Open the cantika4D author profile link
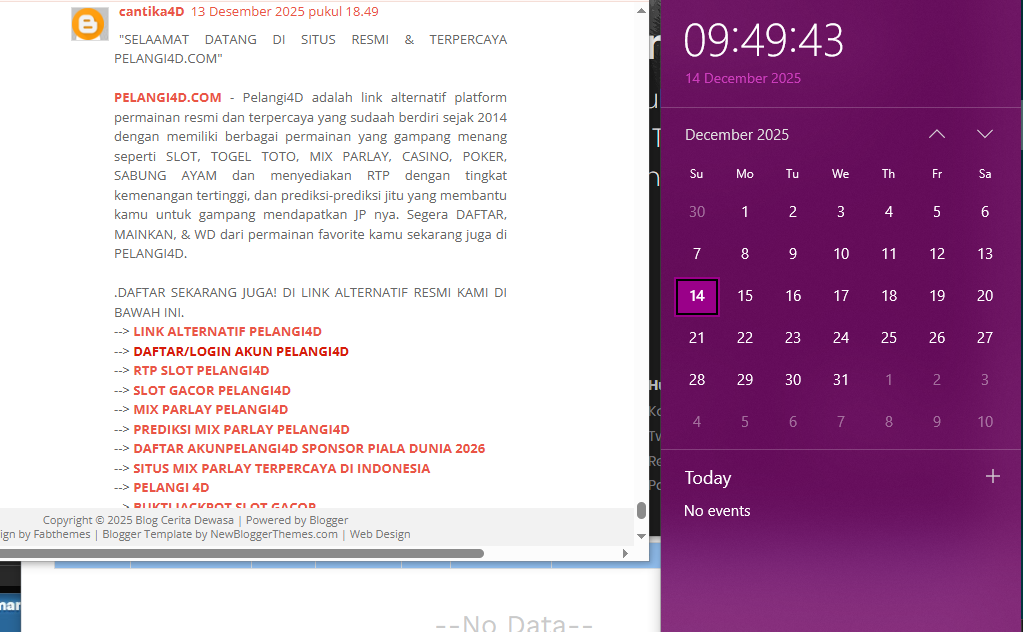Viewport: 1023px width, 632px height. point(151,12)
